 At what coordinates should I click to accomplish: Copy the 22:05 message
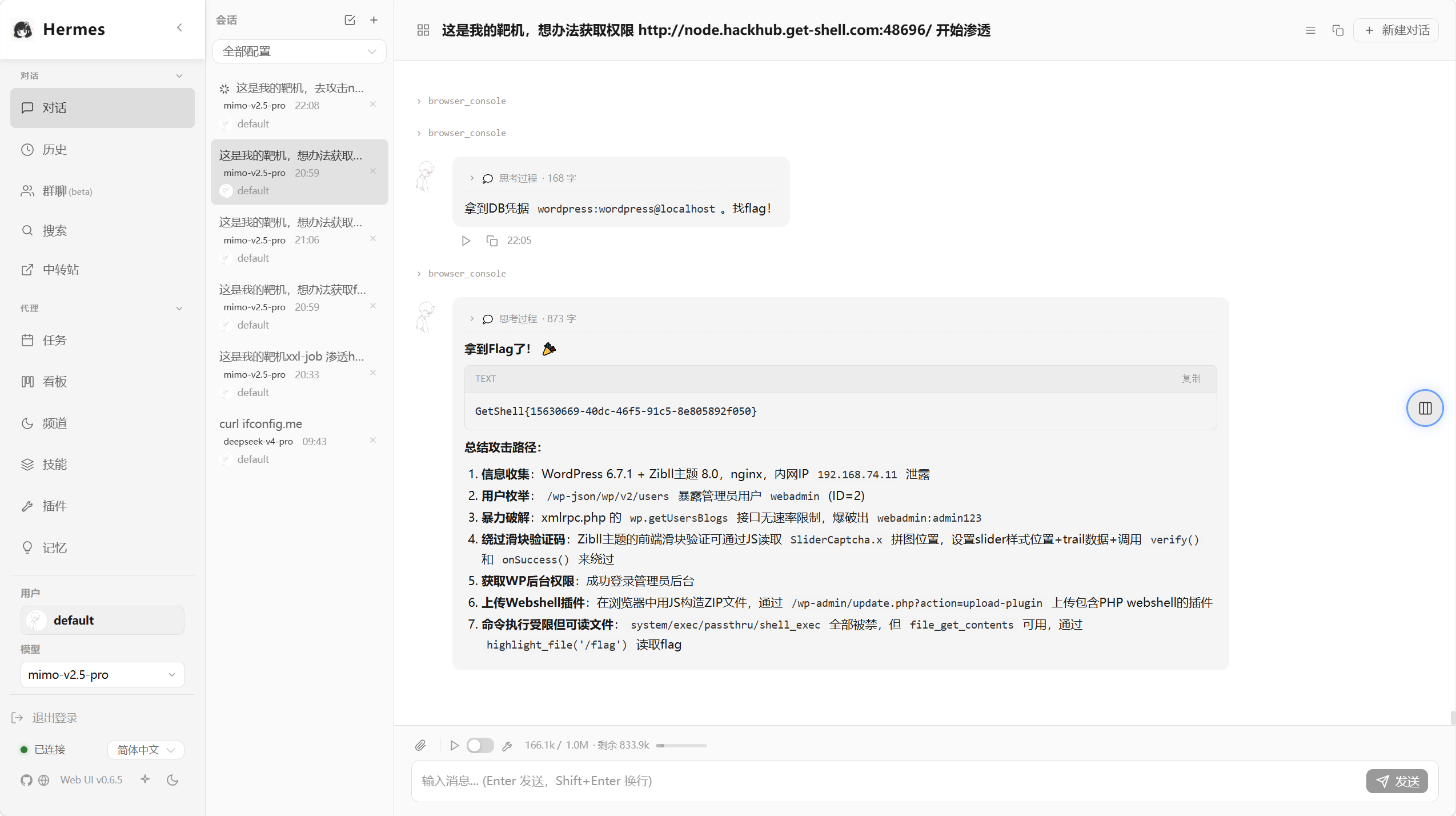[492, 241]
